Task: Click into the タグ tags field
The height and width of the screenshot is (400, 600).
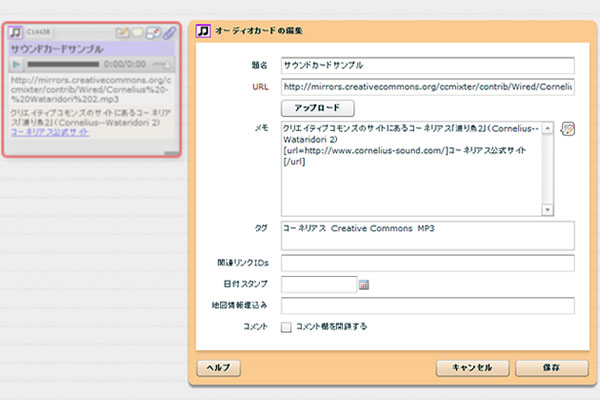Action: [427, 235]
